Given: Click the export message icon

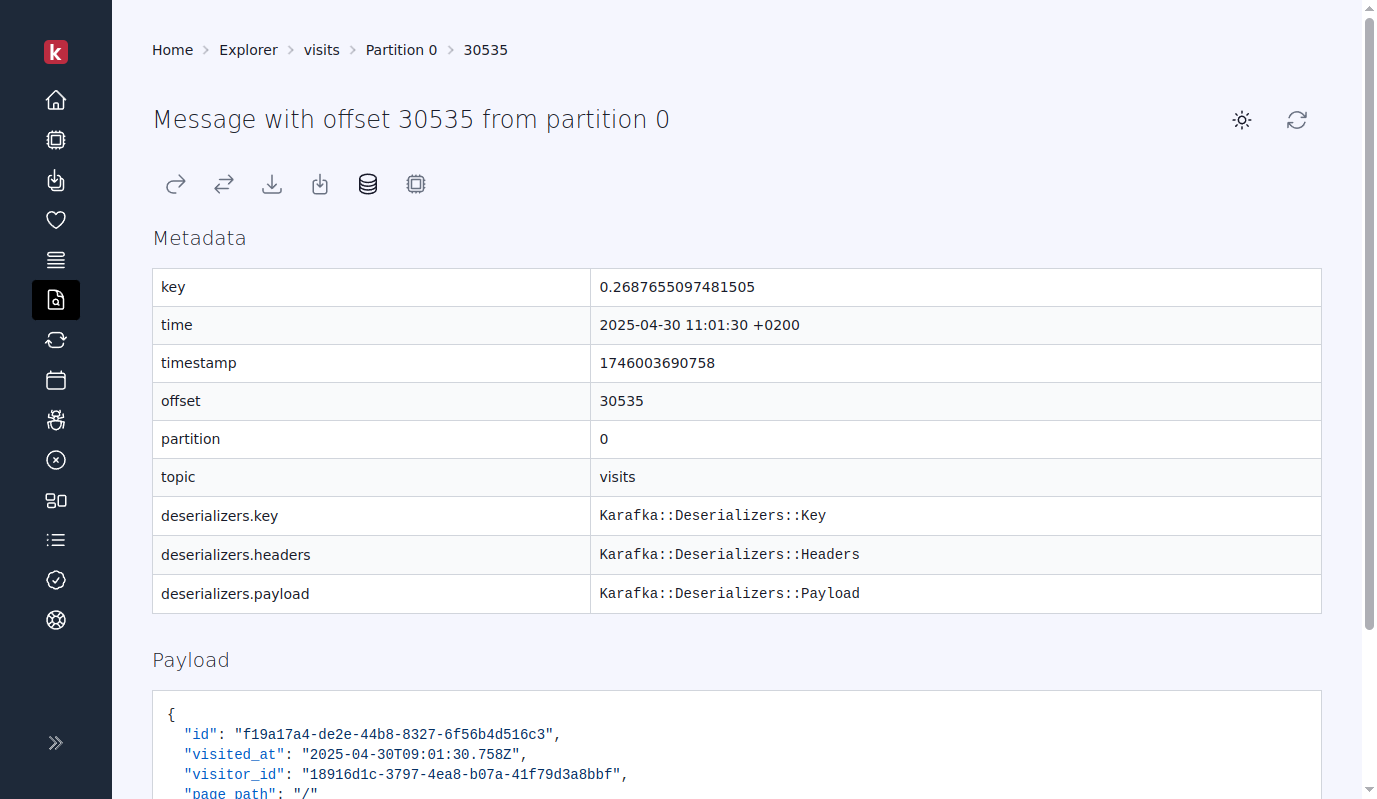Looking at the screenshot, I should click(319, 184).
